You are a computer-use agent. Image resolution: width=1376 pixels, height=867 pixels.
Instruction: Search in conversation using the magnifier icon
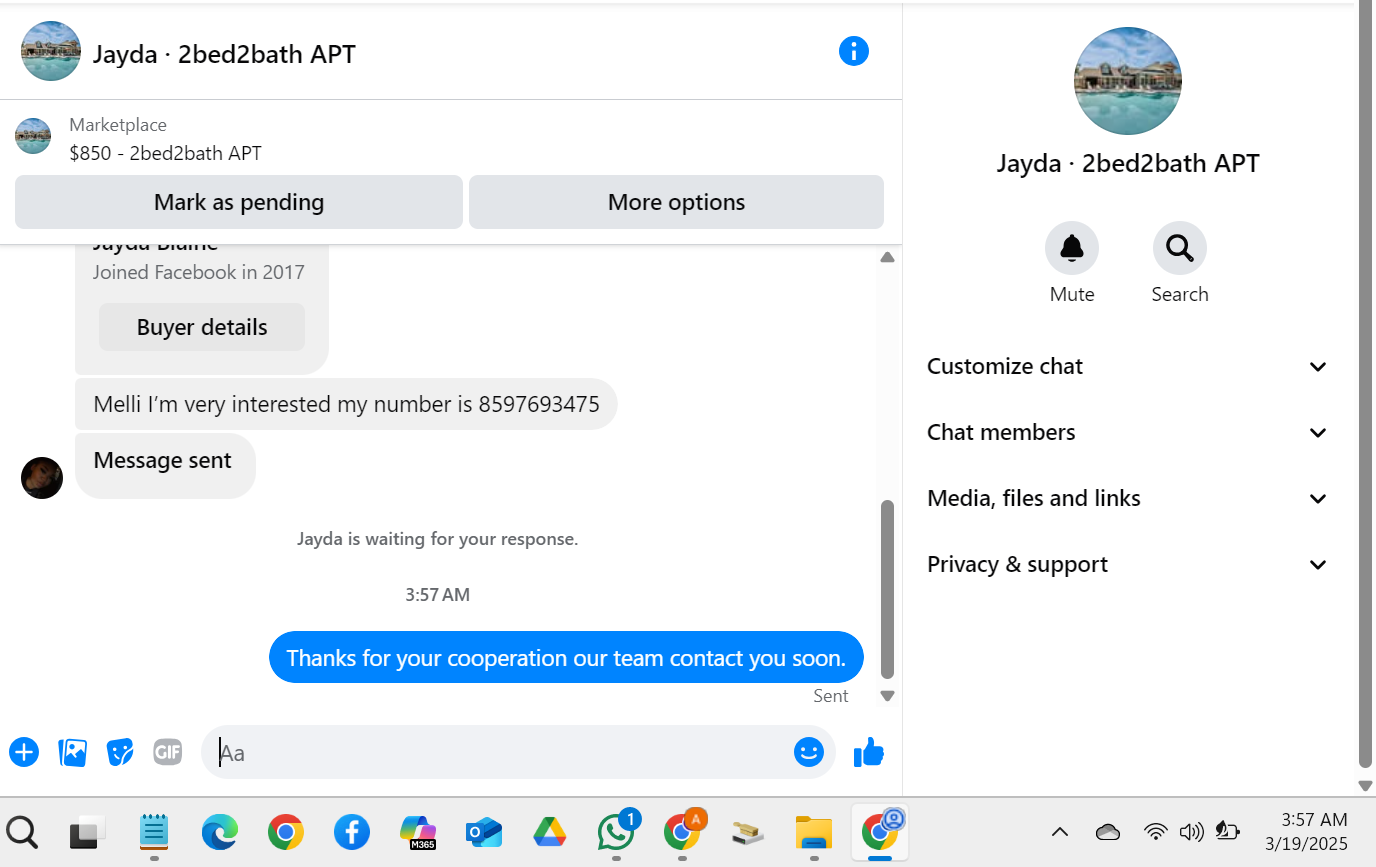tap(1180, 248)
